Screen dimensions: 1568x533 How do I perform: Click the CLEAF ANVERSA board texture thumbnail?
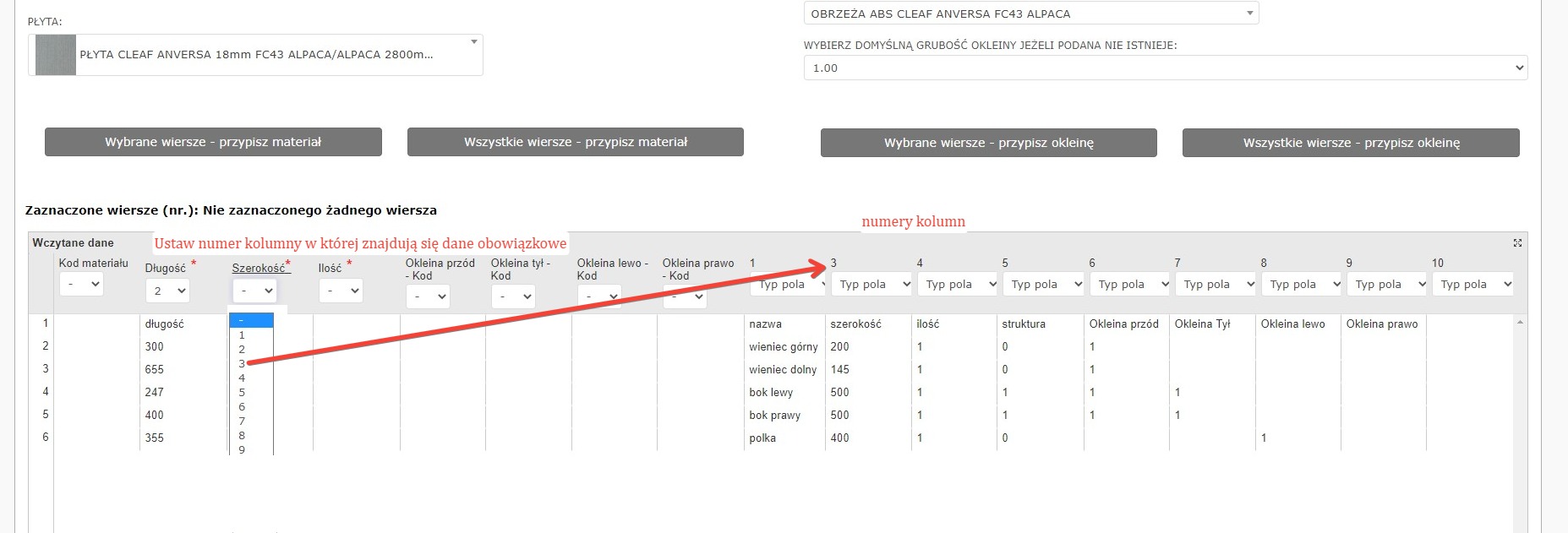(56, 55)
